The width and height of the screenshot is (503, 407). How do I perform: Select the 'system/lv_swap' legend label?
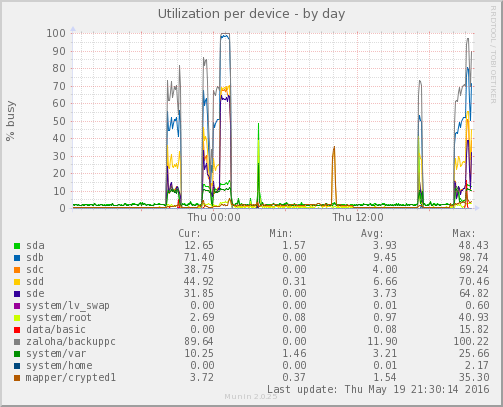click(x=68, y=306)
